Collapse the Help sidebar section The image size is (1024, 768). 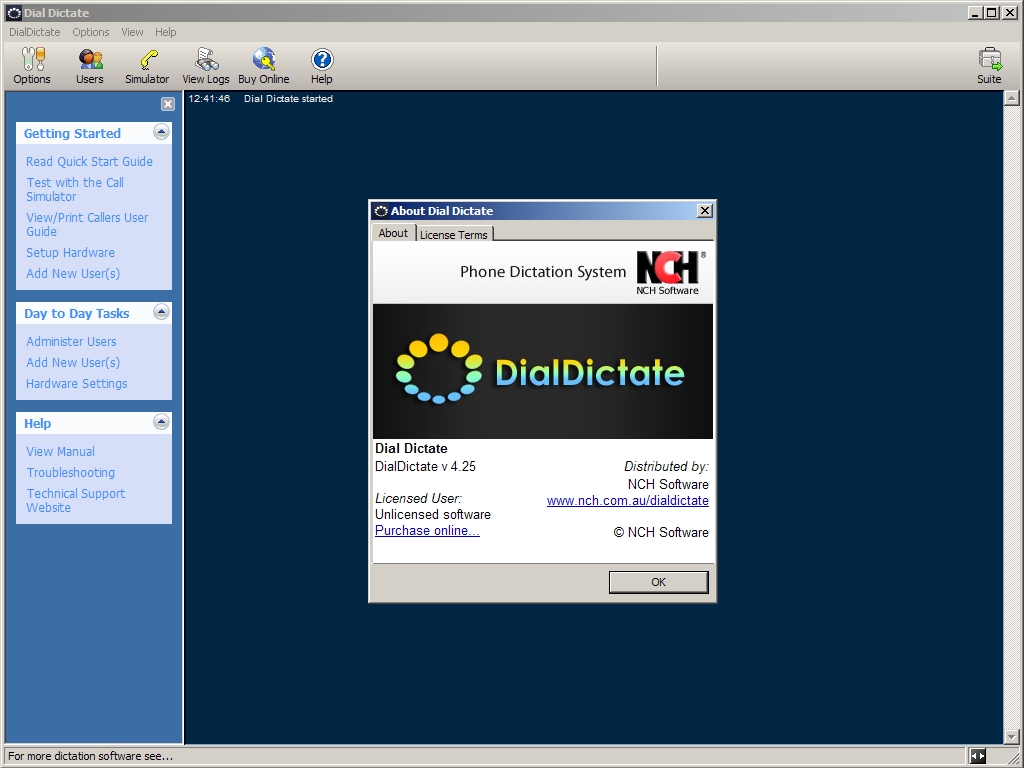coord(161,422)
